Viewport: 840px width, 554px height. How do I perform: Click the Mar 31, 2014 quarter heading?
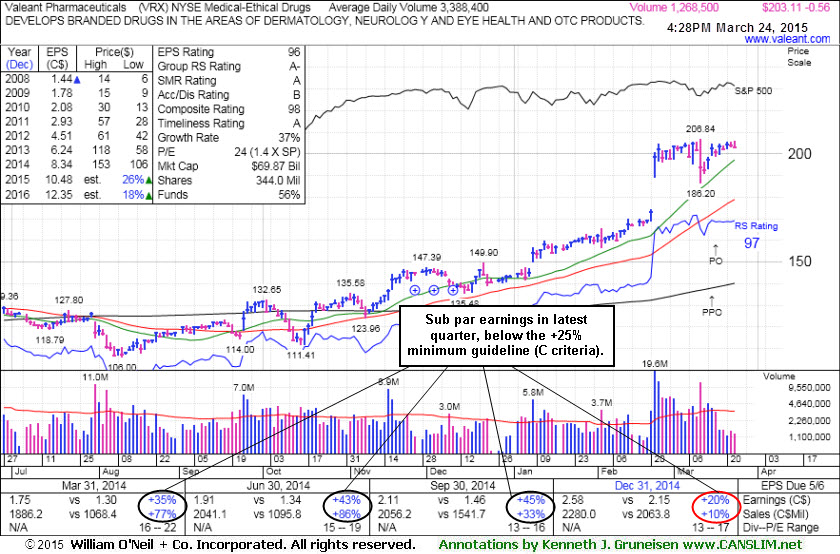pos(94,486)
